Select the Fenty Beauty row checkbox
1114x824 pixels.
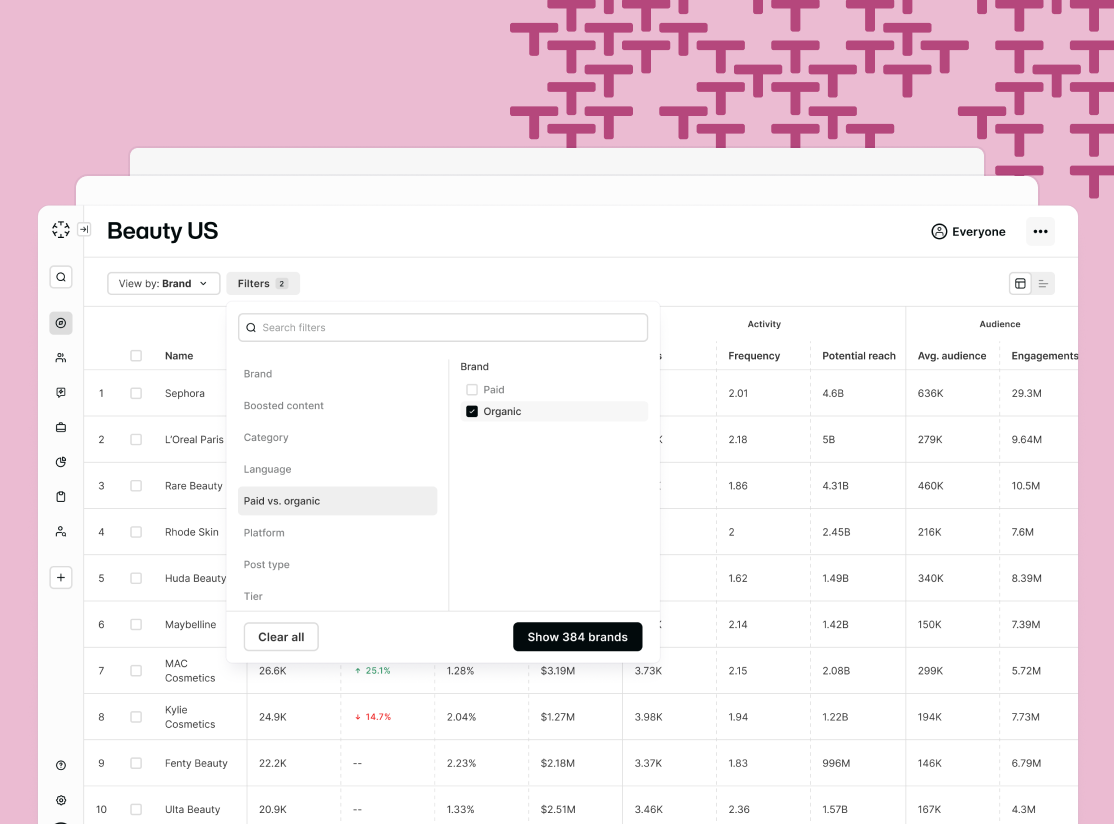coord(136,763)
